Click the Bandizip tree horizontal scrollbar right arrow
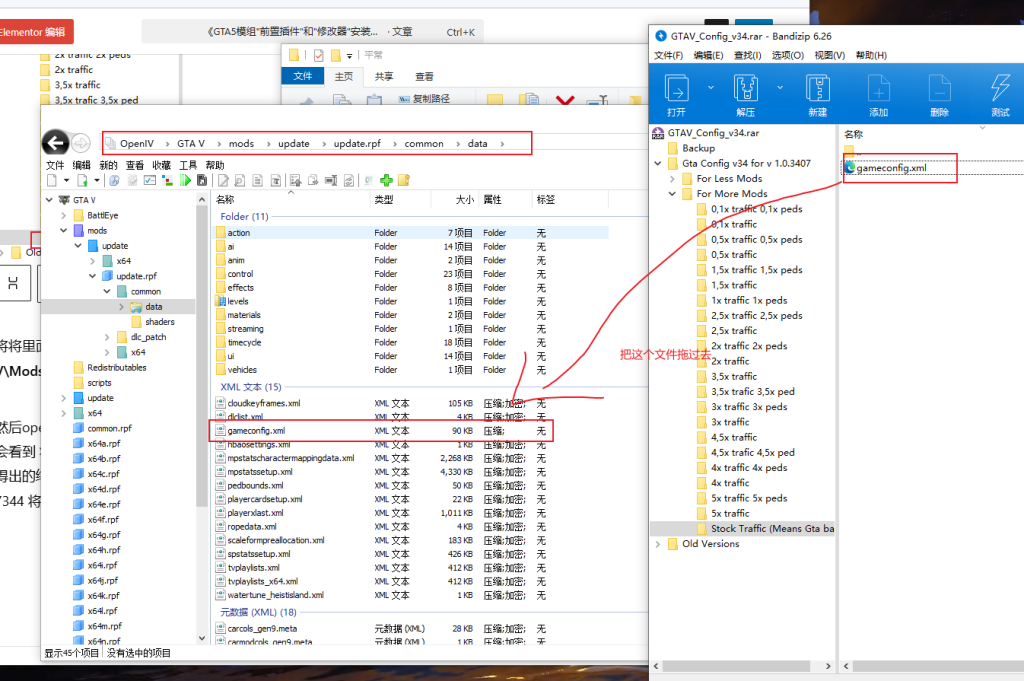Viewport: 1024px width, 681px height. click(x=828, y=666)
